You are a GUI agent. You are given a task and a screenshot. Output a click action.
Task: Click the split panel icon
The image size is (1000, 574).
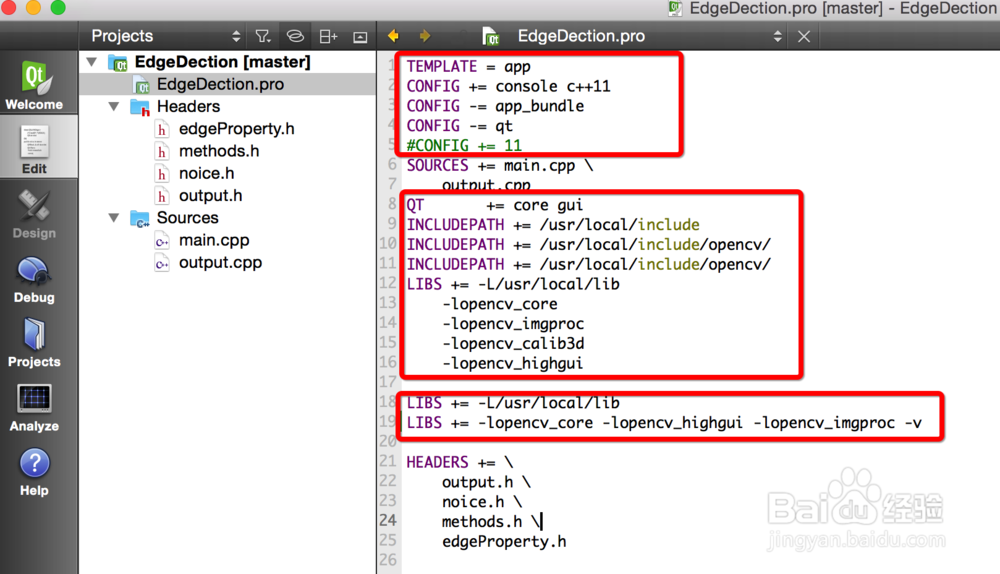click(328, 36)
